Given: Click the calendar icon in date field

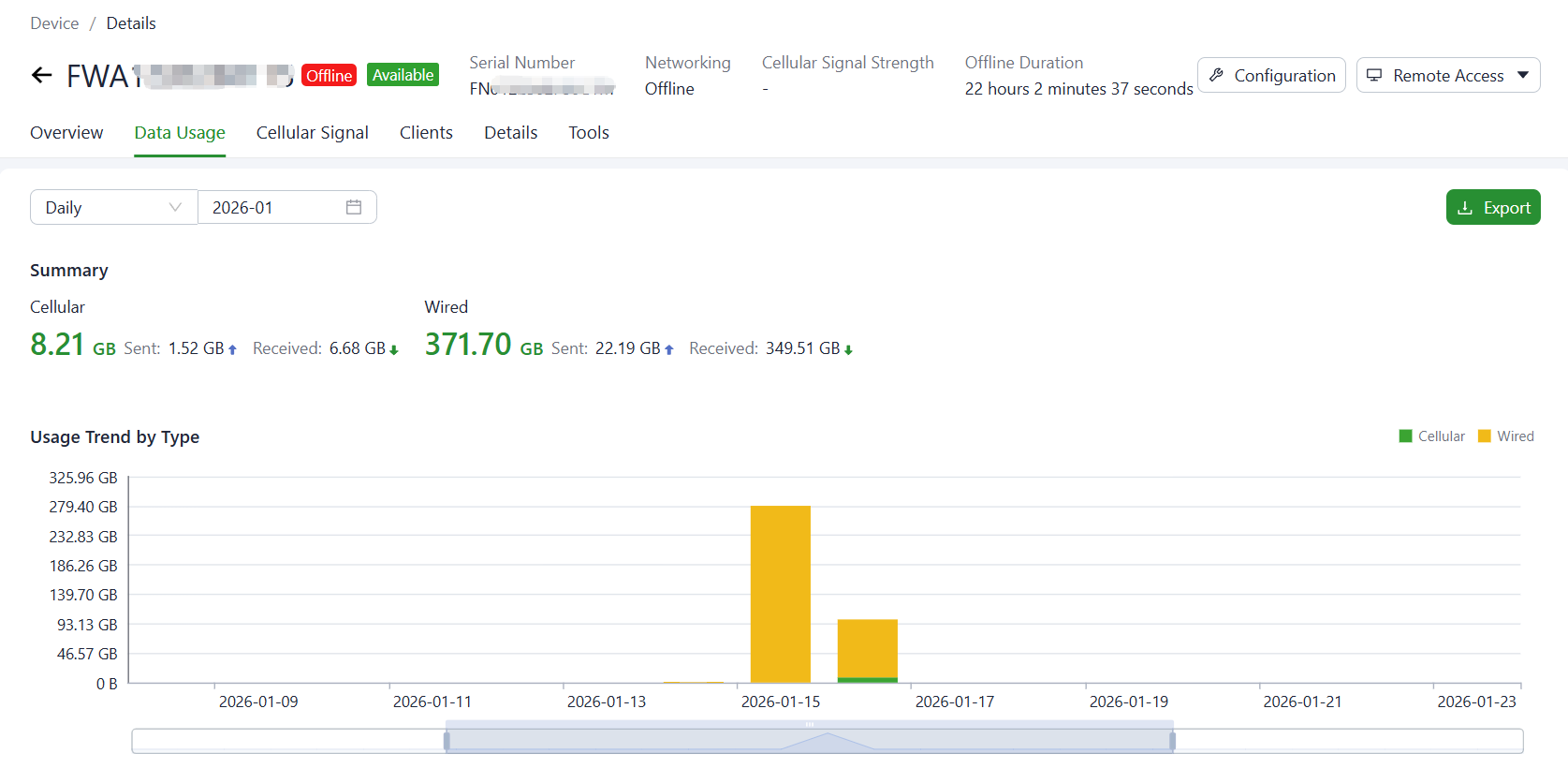Looking at the screenshot, I should 354,207.
